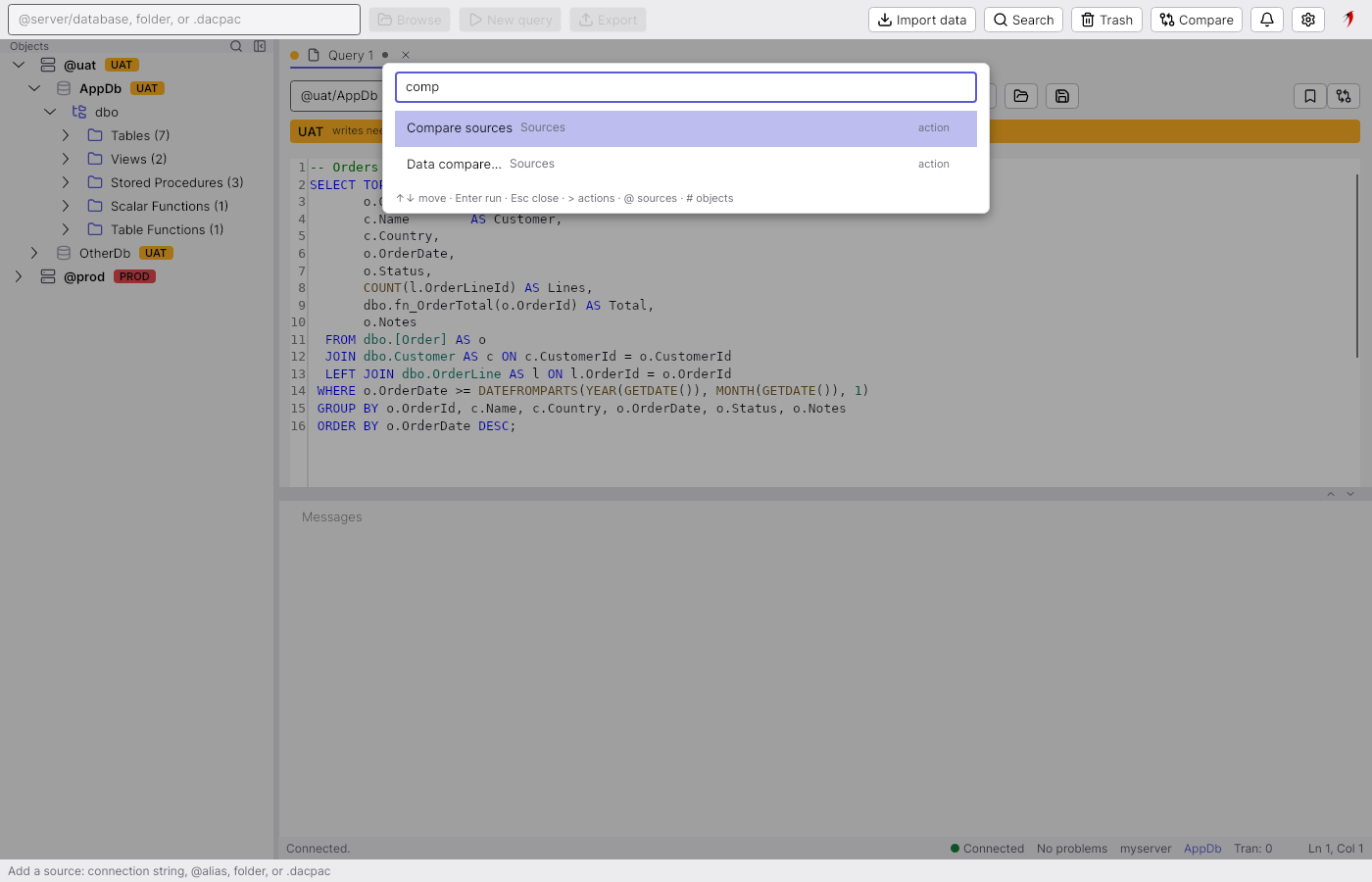
Task: Expand the OtherDb database node
Action: click(x=34, y=253)
